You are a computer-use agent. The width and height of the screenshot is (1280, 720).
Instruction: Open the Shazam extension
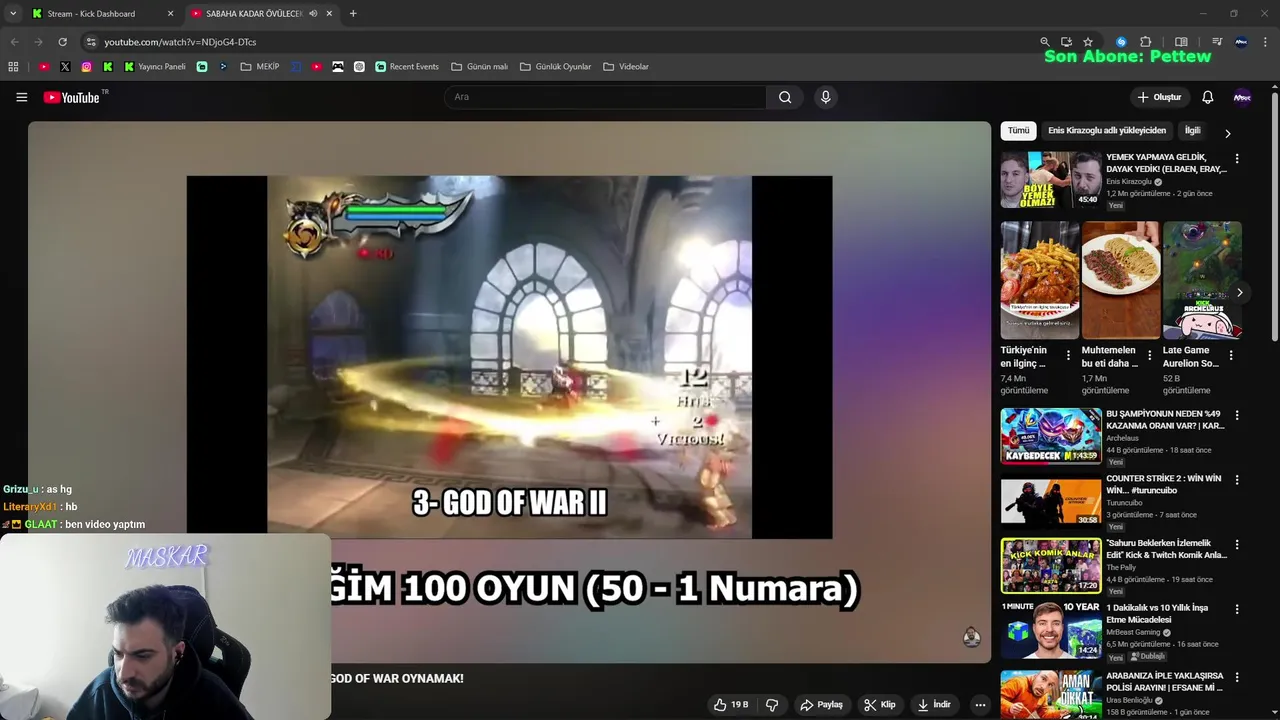1121,42
